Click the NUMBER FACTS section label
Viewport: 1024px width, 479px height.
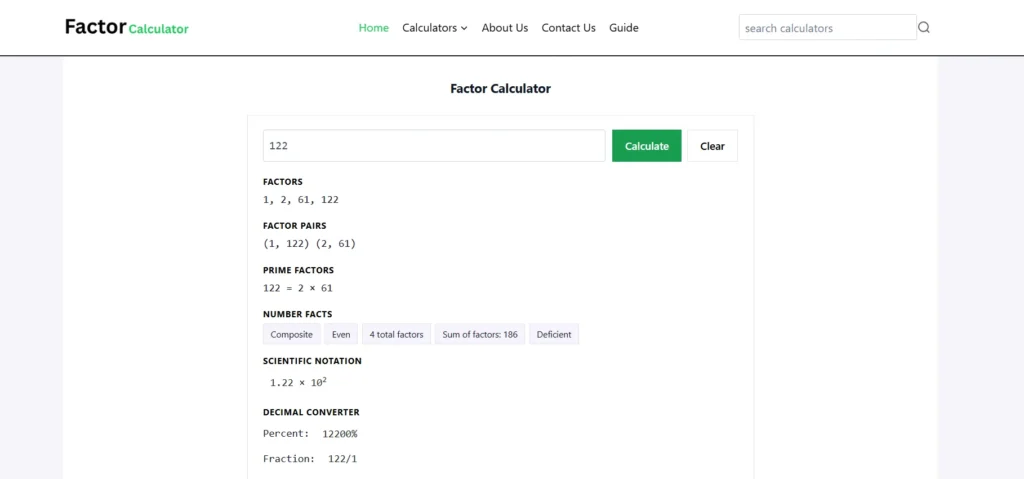tap(298, 314)
